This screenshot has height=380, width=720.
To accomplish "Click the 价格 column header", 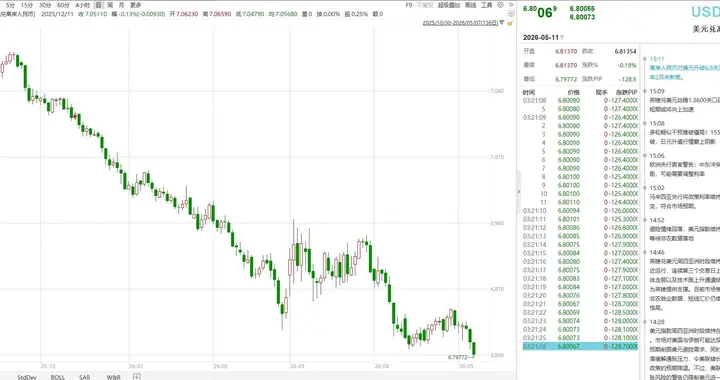I will (x=574, y=92).
